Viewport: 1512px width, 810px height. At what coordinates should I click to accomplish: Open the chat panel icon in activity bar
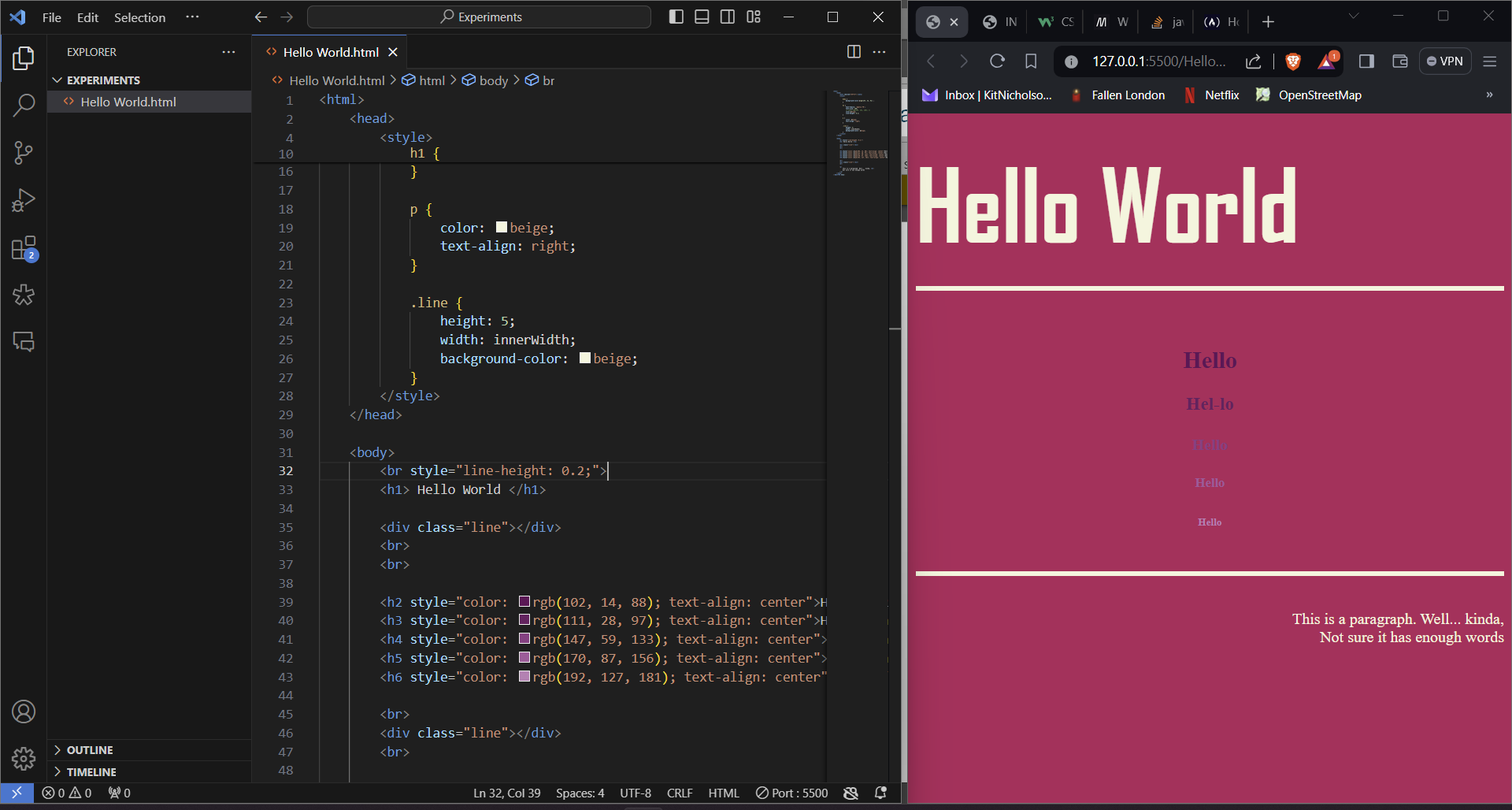pyautogui.click(x=24, y=341)
